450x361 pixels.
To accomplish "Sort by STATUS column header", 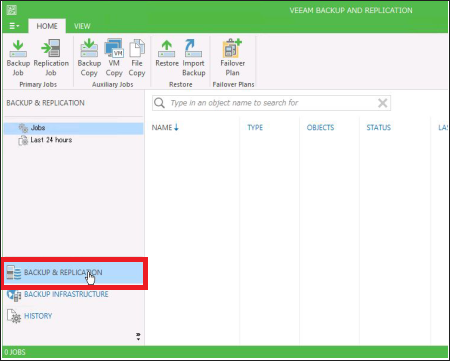I will (x=379, y=127).
